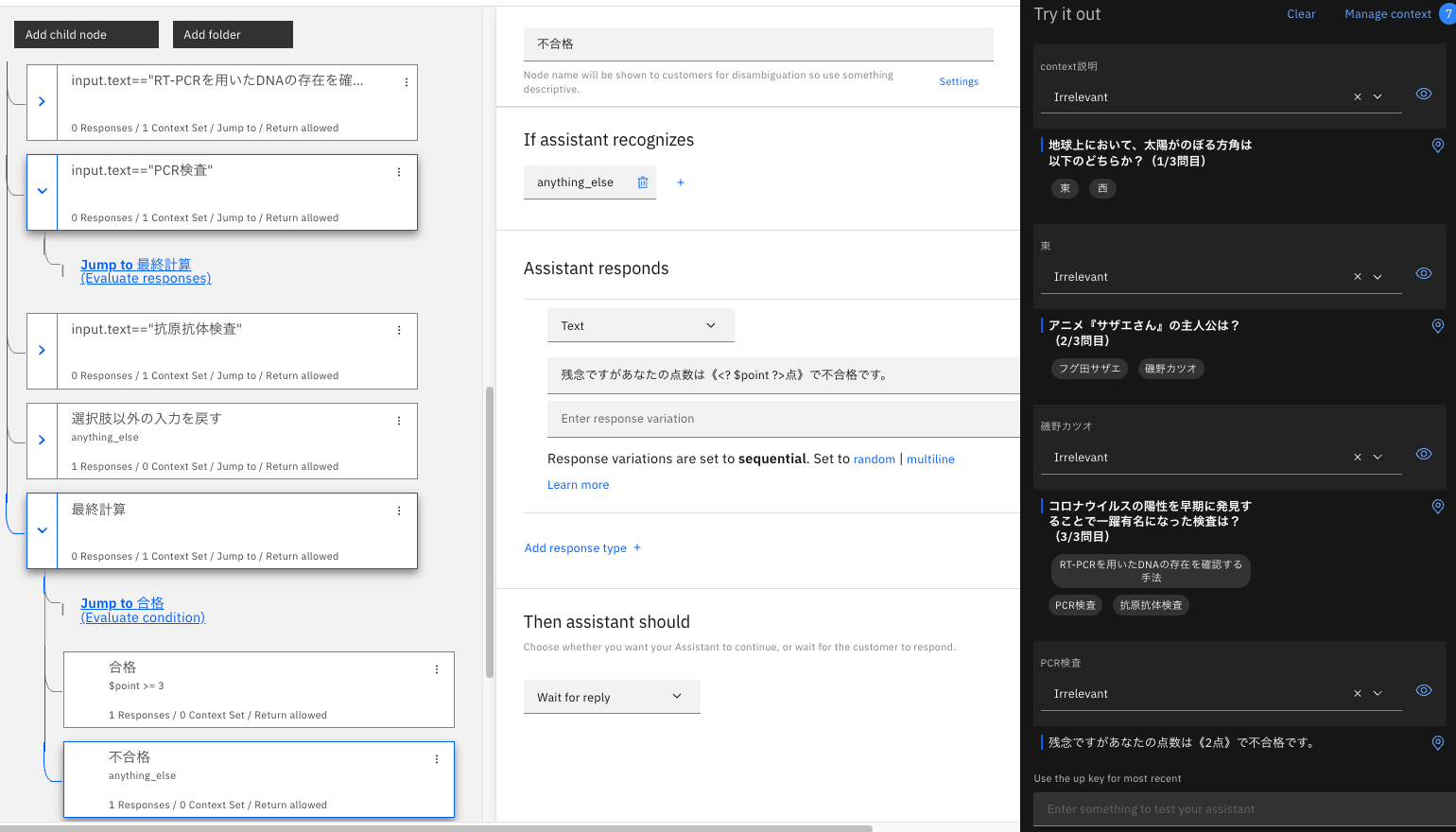Viewport: 1456px width, 832px height.
Task: Show details with eye icon beside context説明 Irrelevant
Action: pyautogui.click(x=1423, y=94)
